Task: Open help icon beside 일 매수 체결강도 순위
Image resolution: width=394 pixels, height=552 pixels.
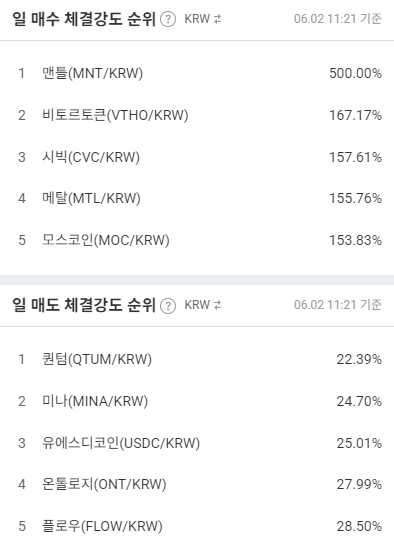Action: pos(168,19)
